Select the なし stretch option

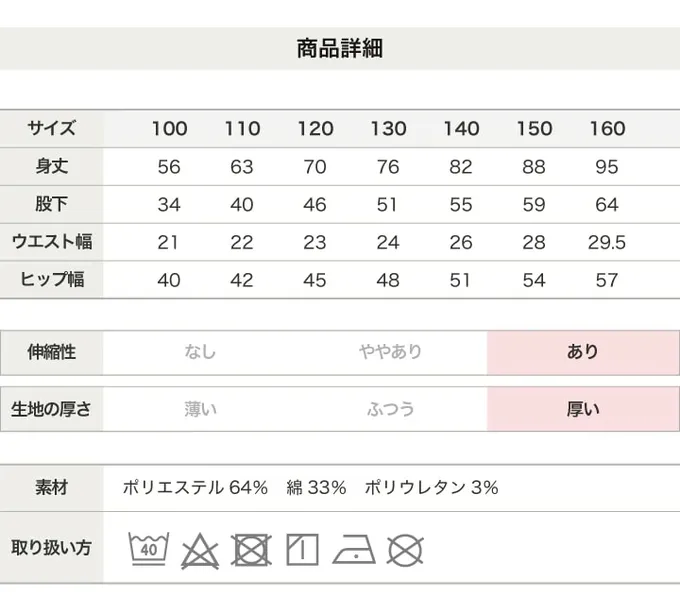tap(200, 352)
